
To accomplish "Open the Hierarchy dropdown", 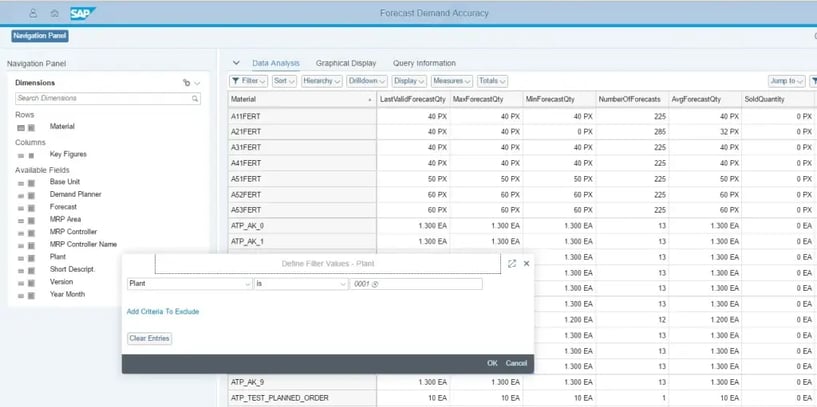I will point(321,81).
